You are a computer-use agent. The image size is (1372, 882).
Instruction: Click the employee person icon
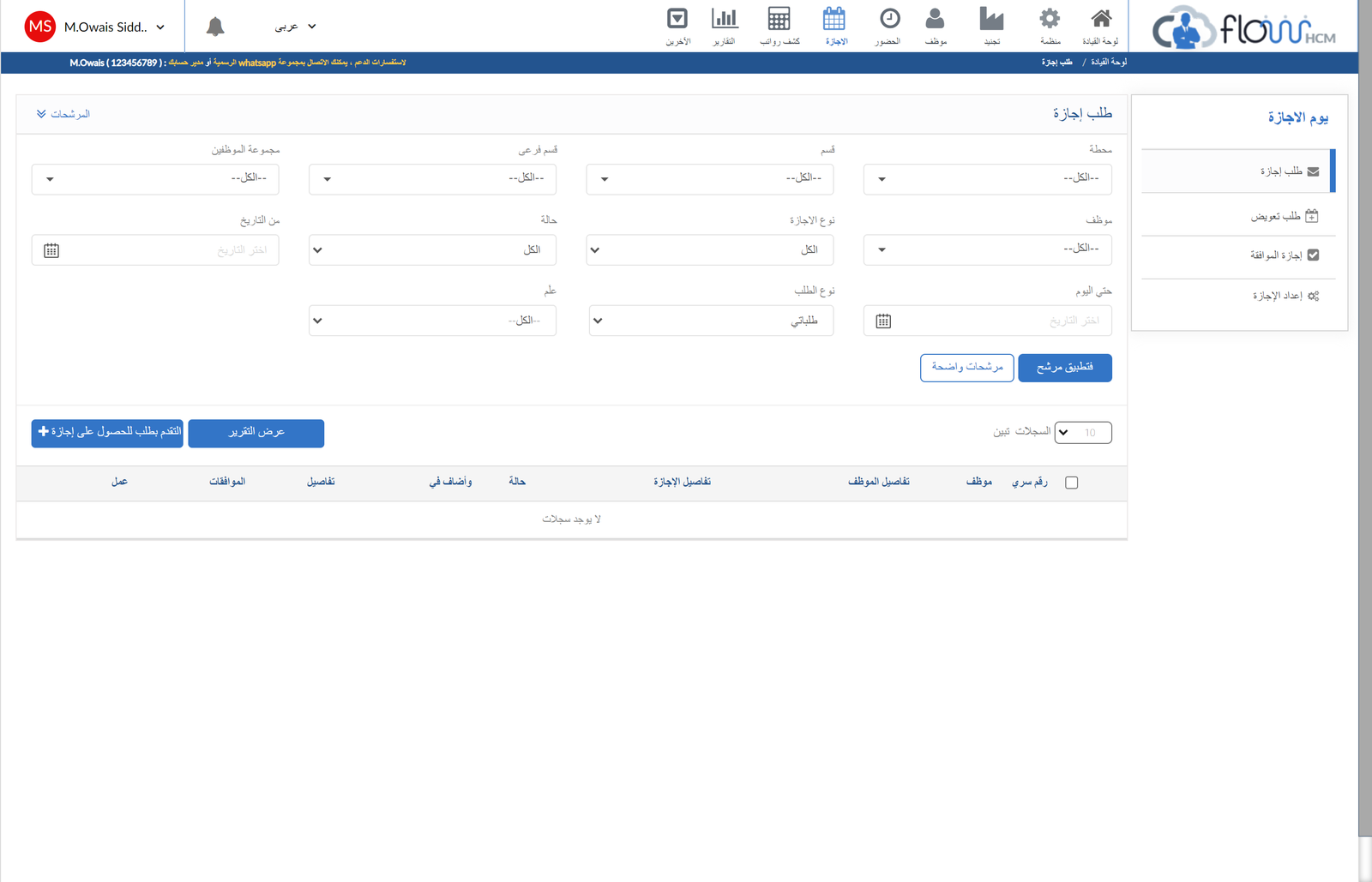coord(935,20)
